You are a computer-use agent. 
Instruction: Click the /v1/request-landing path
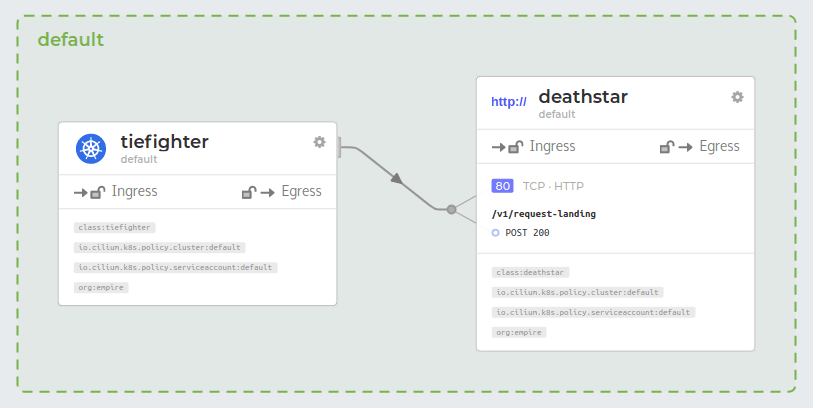(x=544, y=214)
